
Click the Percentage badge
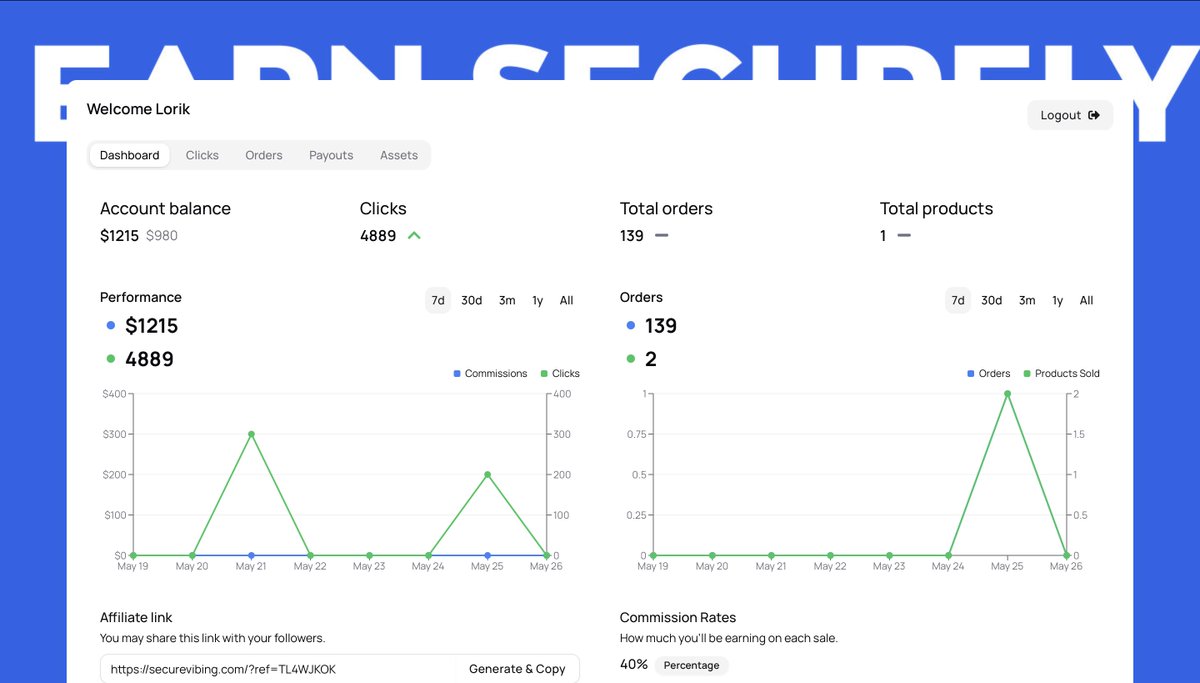(691, 665)
